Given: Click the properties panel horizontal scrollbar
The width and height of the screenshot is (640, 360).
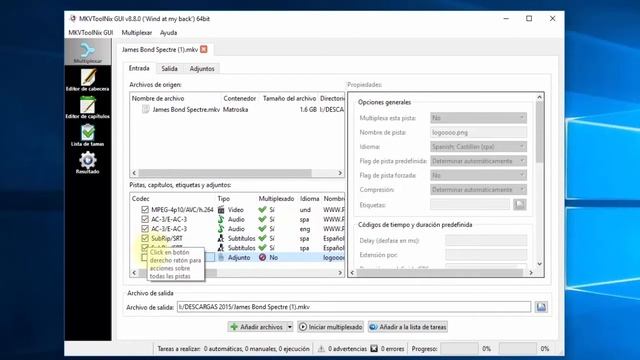Looking at the screenshot, I should pos(440,273).
